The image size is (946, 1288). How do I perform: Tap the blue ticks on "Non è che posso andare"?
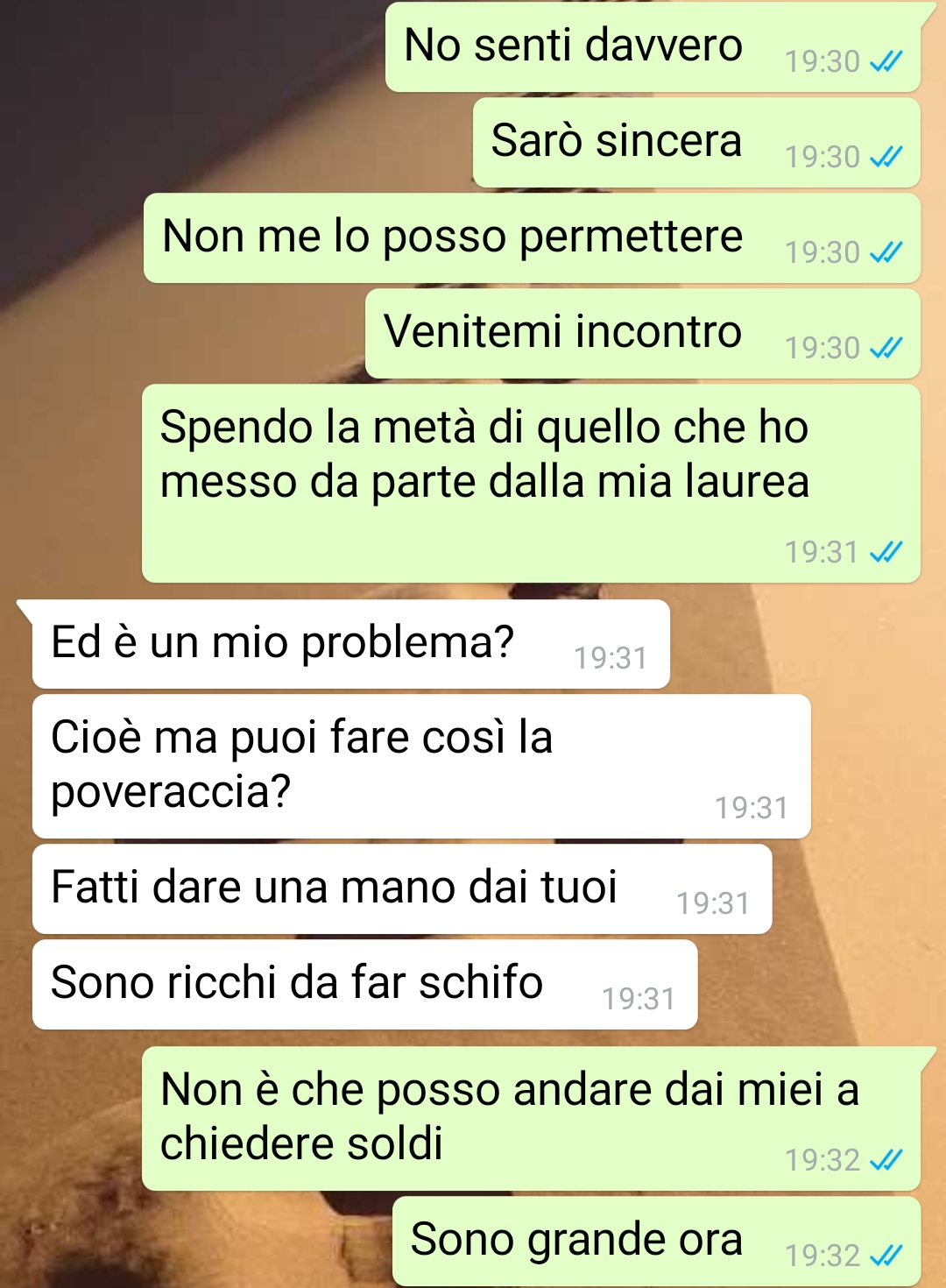coord(886,1160)
